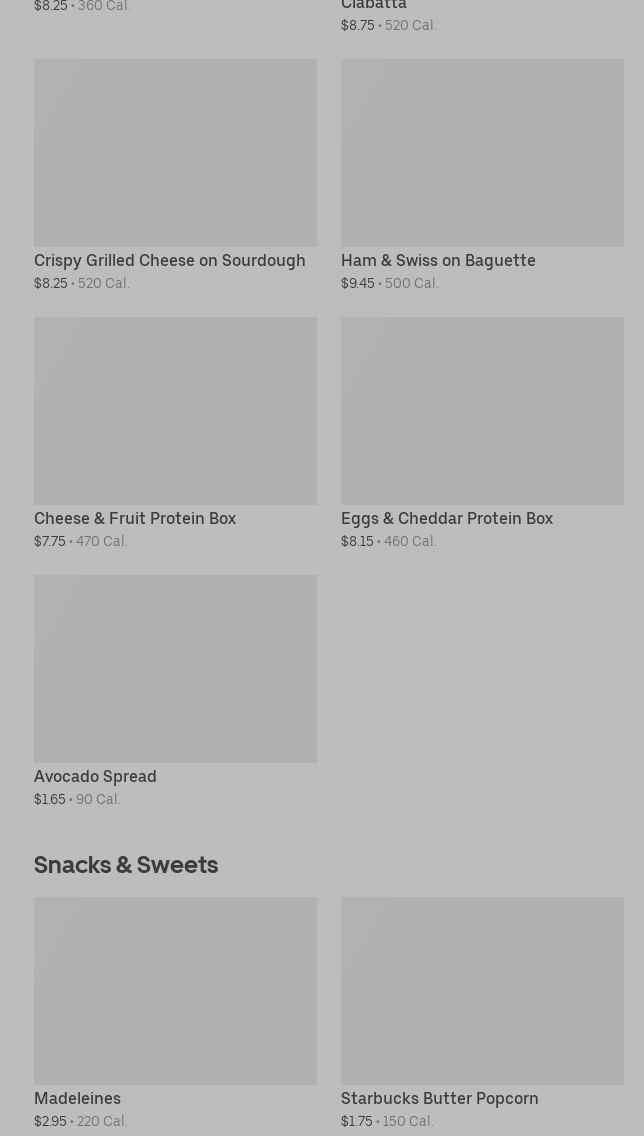The width and height of the screenshot is (644, 1136).
Task: Click the Madeleines item name
Action: click(77, 1098)
